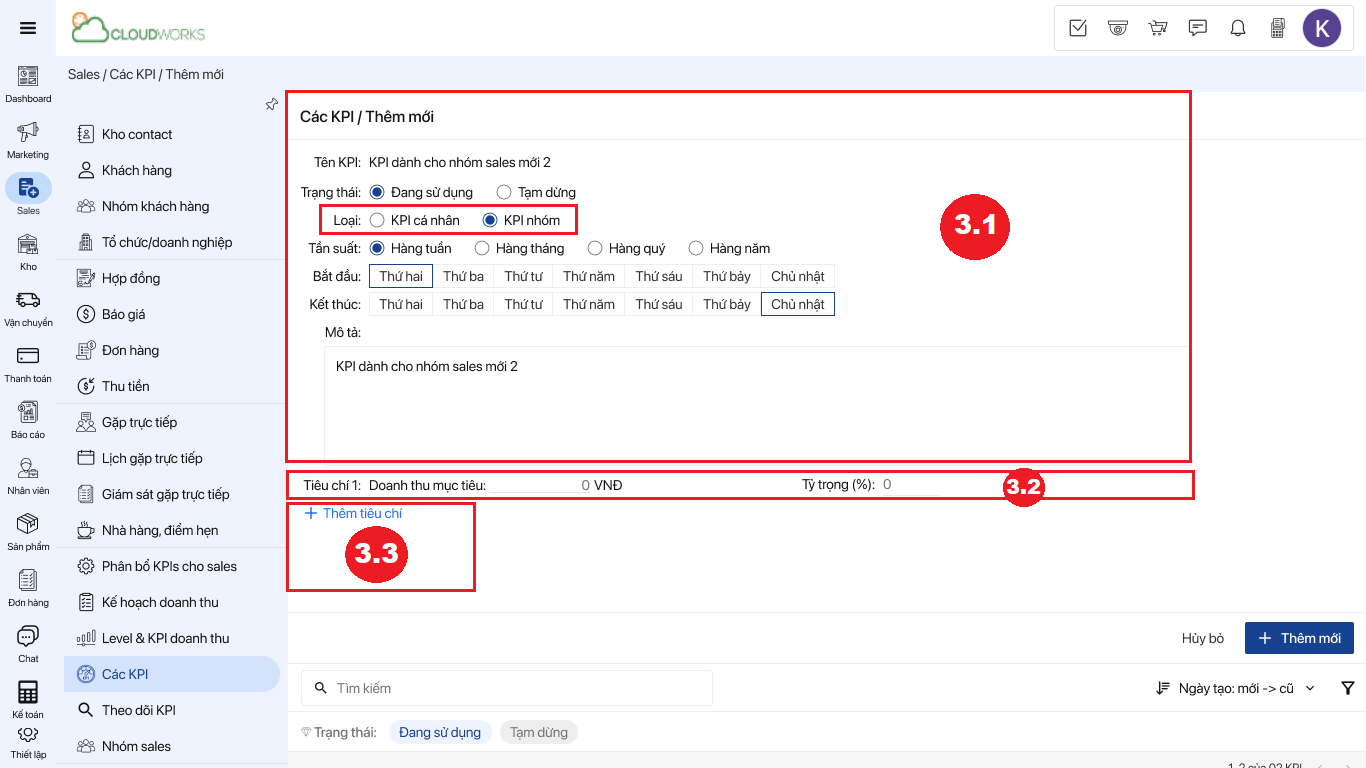Screen dimensions: 1366x768
Task: Select the KPI cá nhân radio option
Action: pyautogui.click(x=377, y=220)
